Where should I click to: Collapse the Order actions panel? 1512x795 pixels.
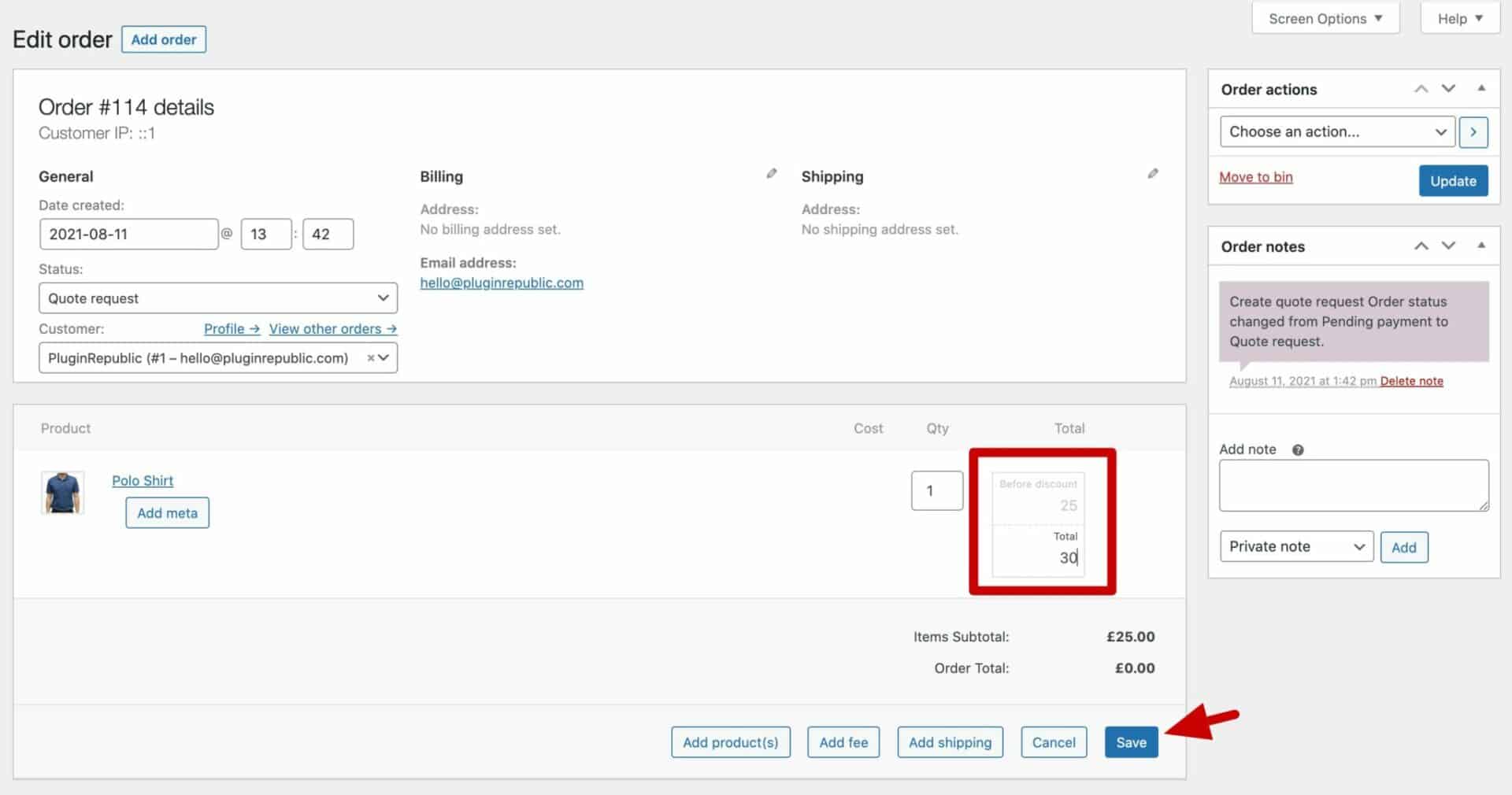(1482, 89)
